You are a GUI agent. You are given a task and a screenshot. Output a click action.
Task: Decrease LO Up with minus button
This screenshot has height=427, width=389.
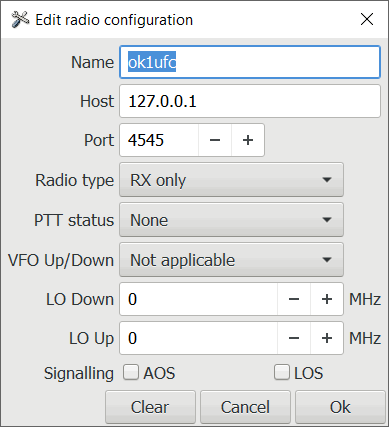click(294, 338)
